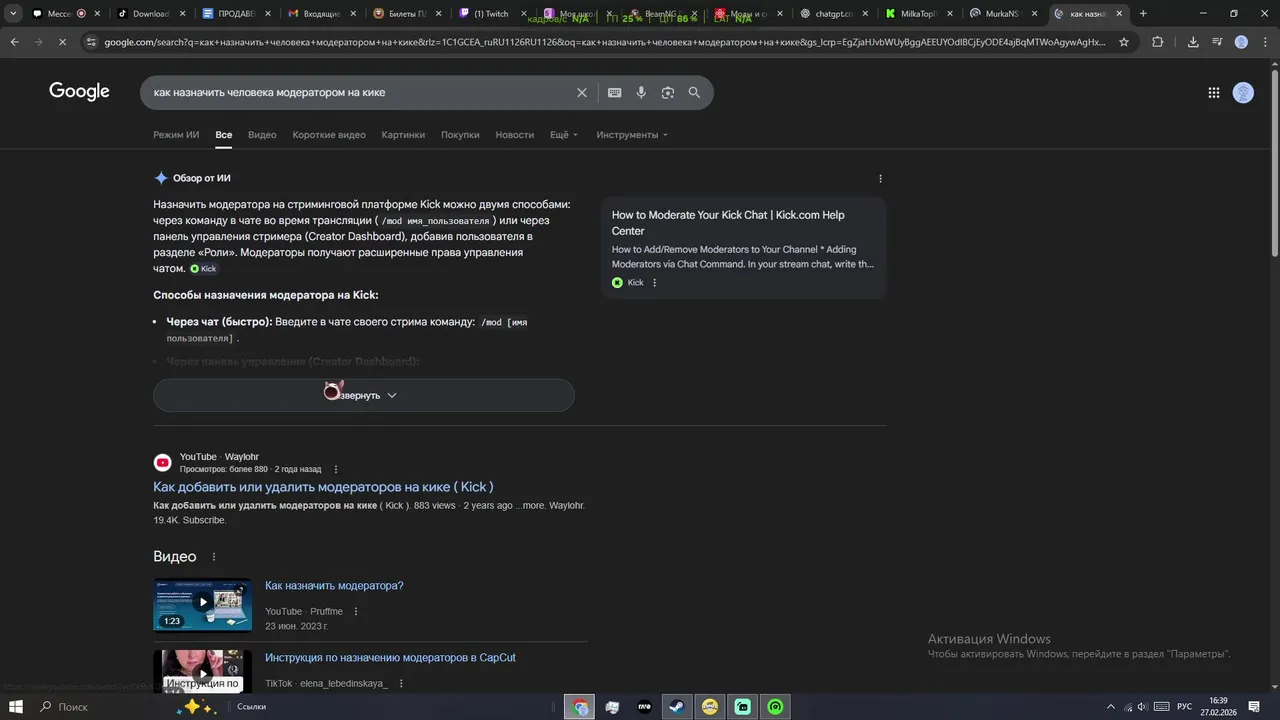
Task: Switch to the Twitch browser tab
Action: (491, 13)
